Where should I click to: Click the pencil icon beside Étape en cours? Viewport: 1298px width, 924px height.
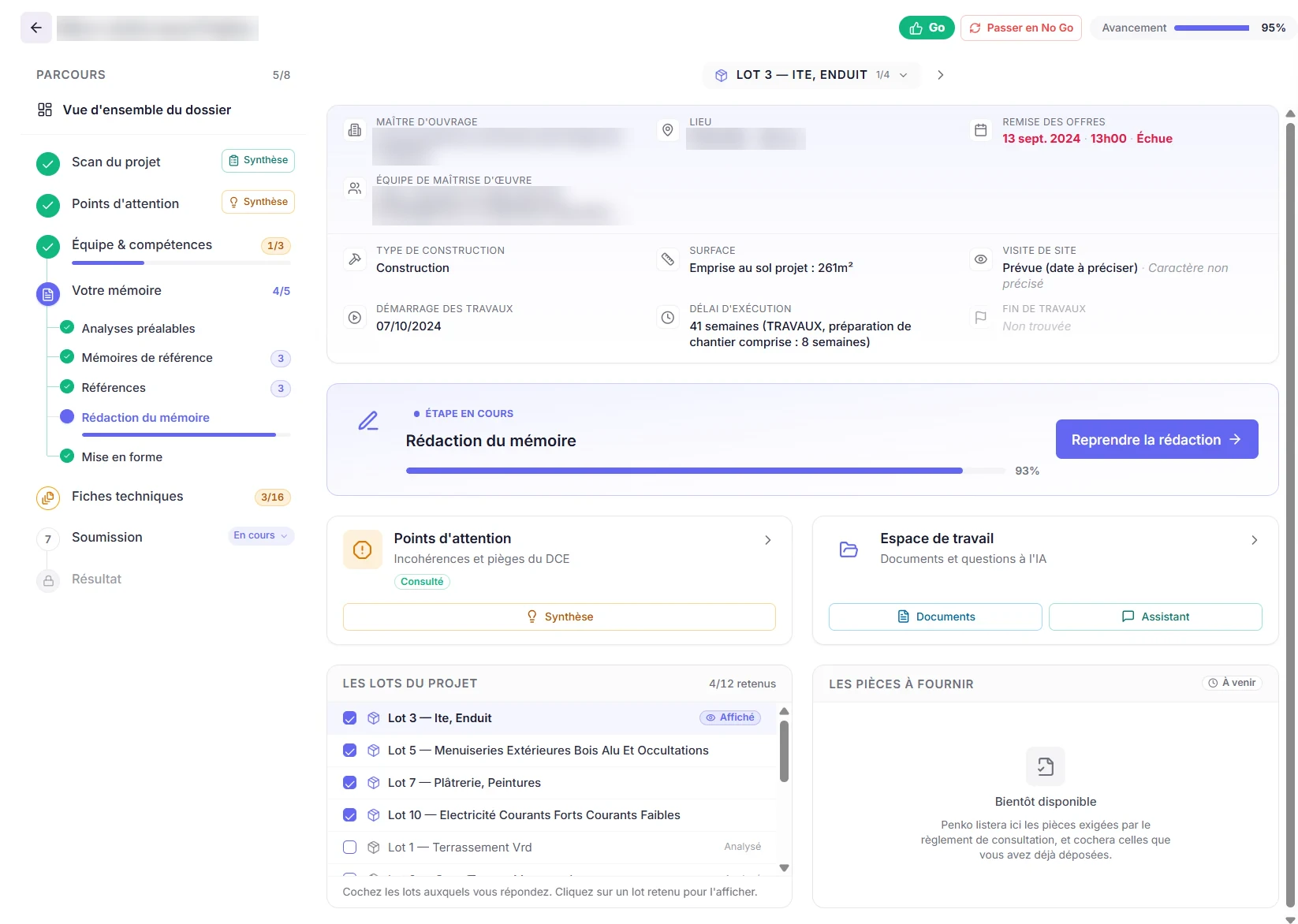tap(368, 421)
